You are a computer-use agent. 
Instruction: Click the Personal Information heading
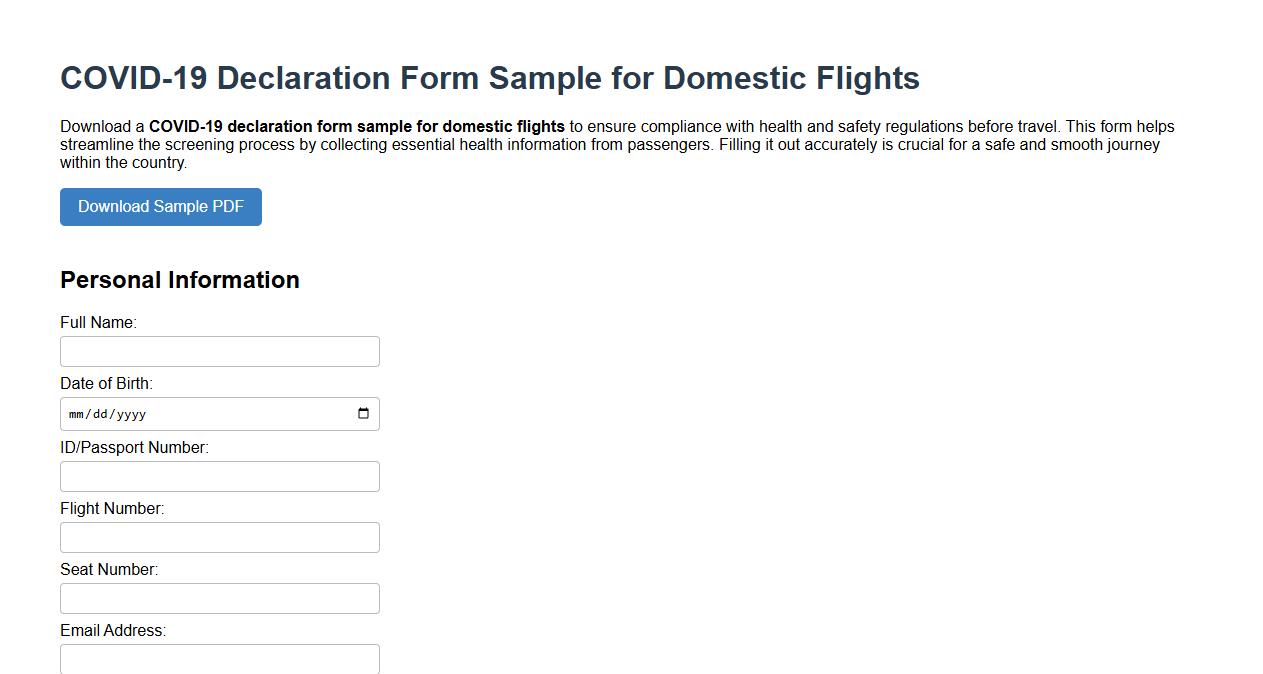(179, 280)
